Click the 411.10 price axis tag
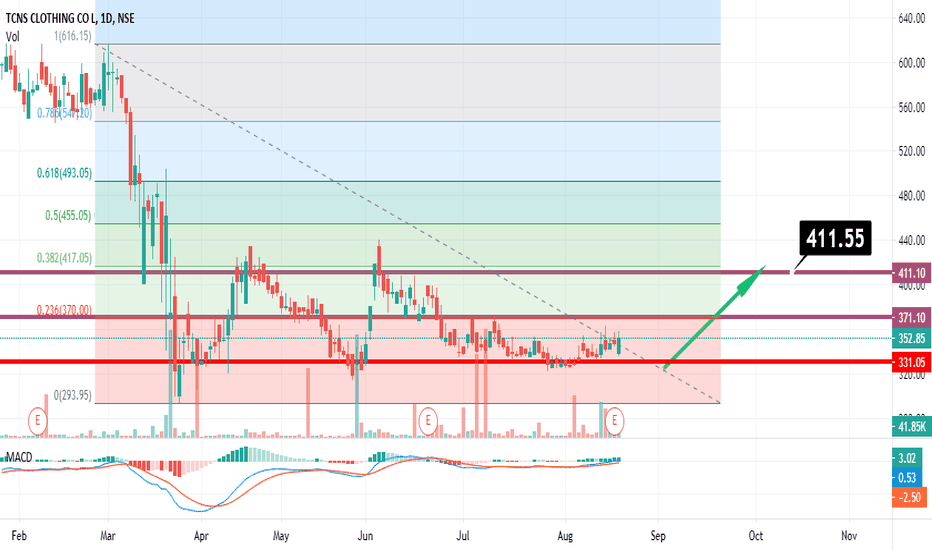932x550 pixels. pyautogui.click(x=911, y=273)
